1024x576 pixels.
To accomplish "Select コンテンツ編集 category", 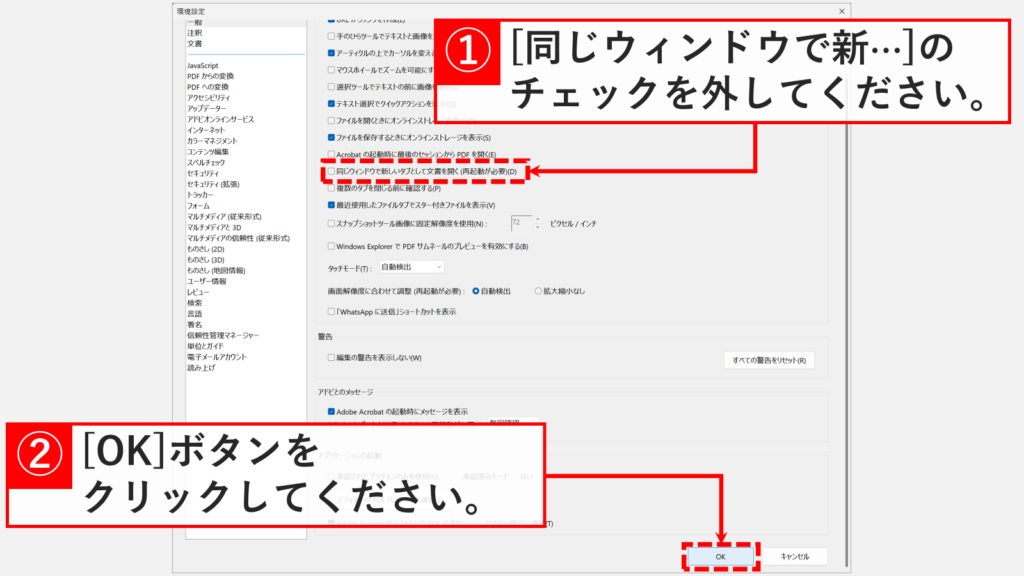I will coord(208,152).
